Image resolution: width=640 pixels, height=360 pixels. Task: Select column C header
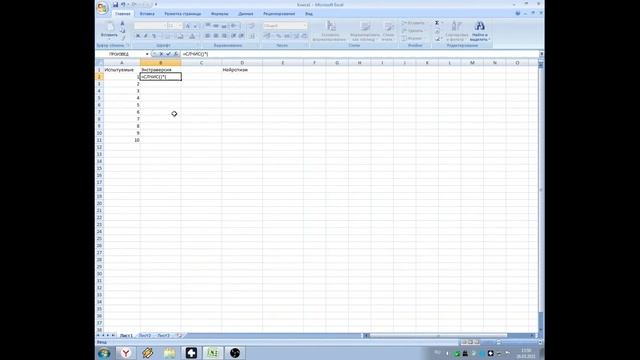(x=201, y=63)
